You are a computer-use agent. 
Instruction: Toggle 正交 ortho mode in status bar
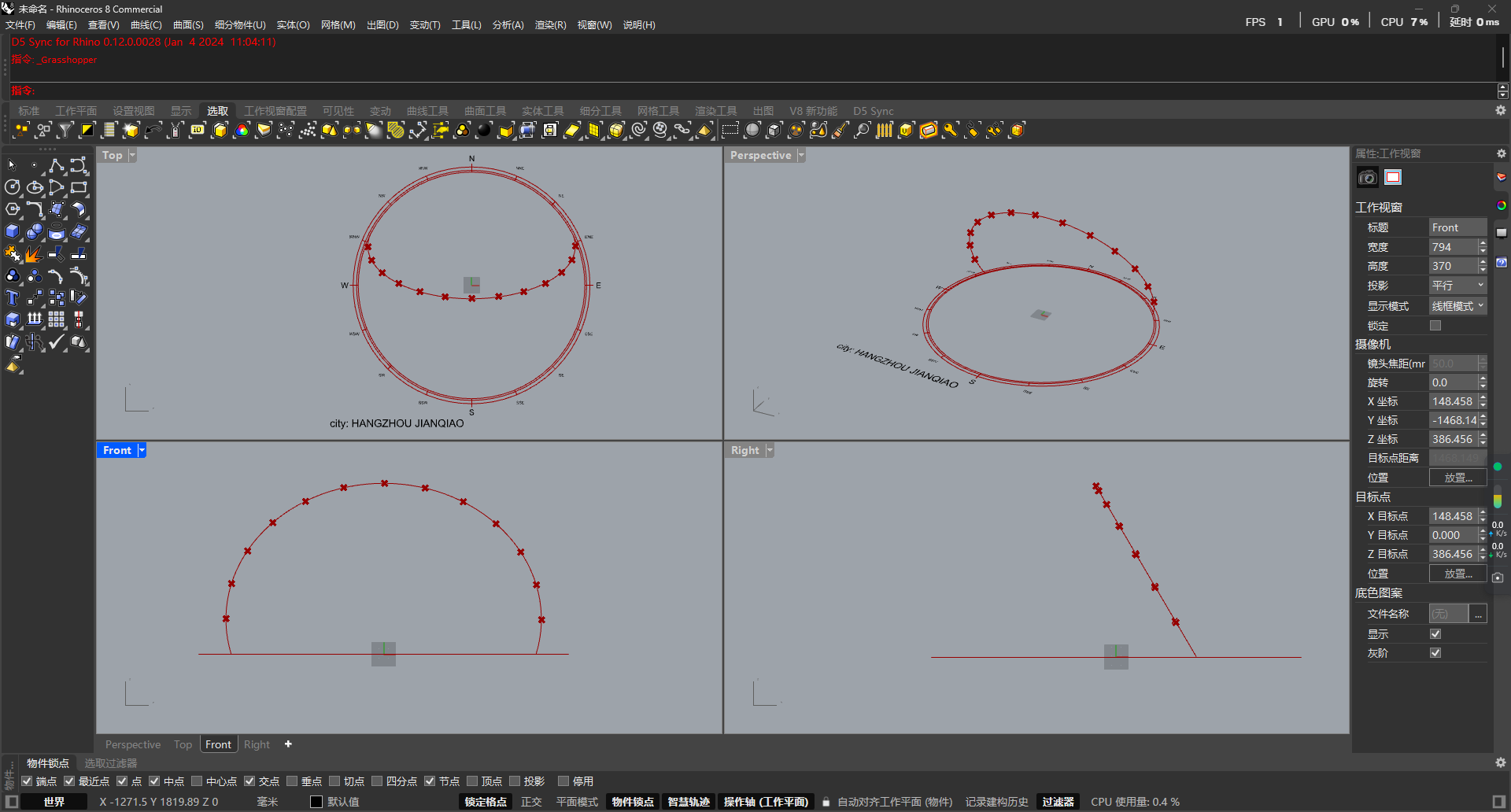(x=531, y=802)
